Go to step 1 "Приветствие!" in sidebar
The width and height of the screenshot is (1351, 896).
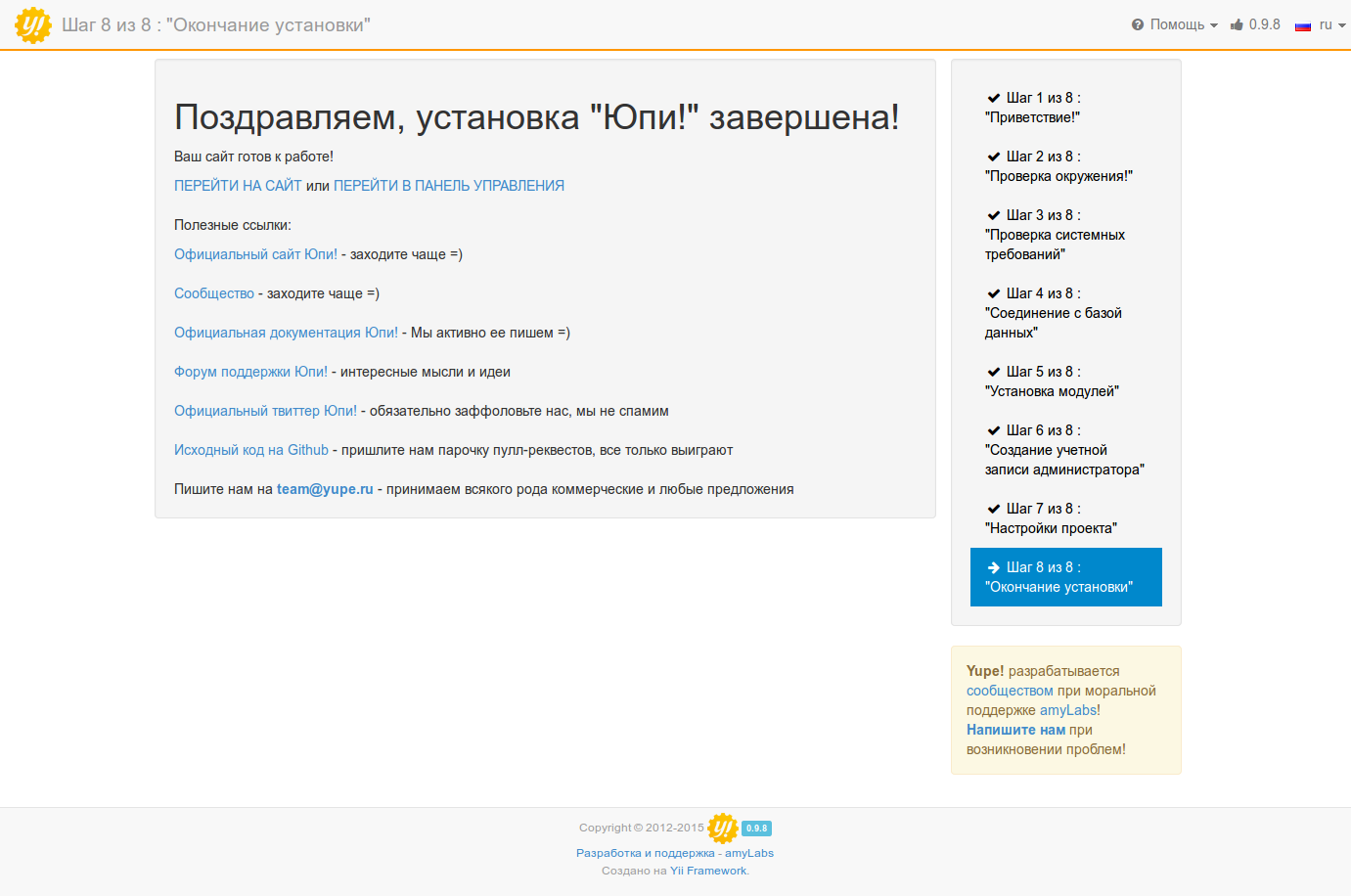1043,108
